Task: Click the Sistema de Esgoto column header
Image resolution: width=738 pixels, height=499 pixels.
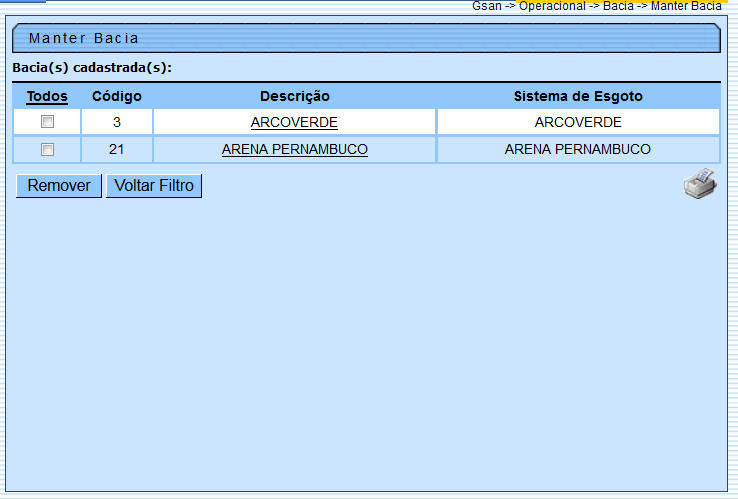Action: [x=578, y=97]
